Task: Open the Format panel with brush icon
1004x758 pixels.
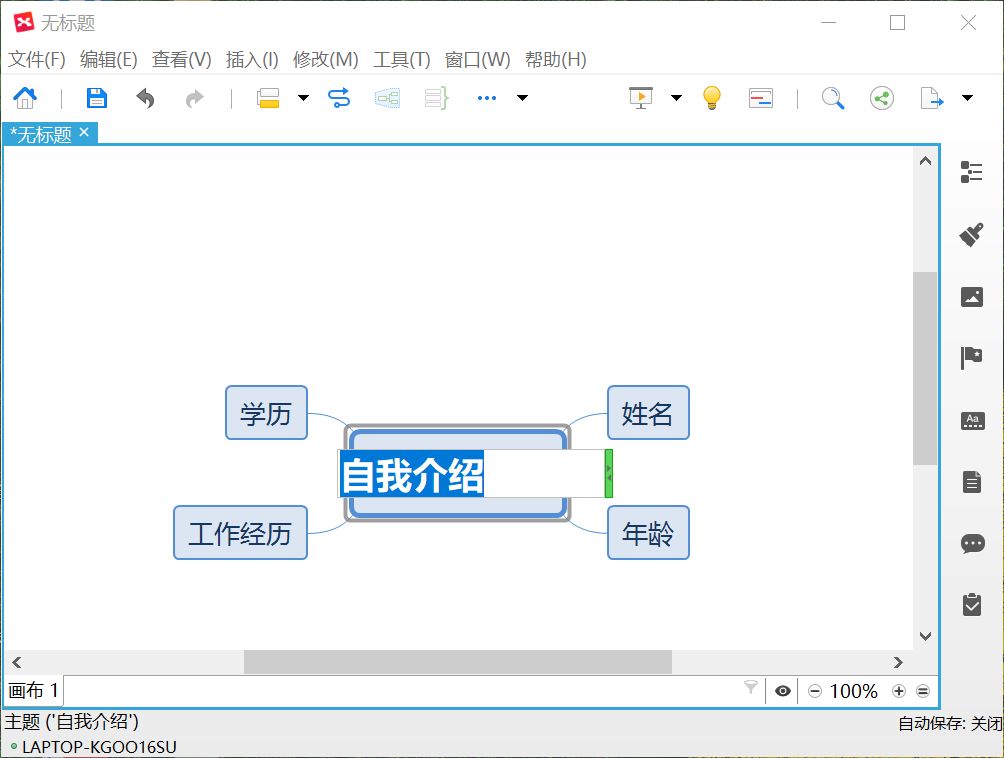Action: click(x=971, y=234)
